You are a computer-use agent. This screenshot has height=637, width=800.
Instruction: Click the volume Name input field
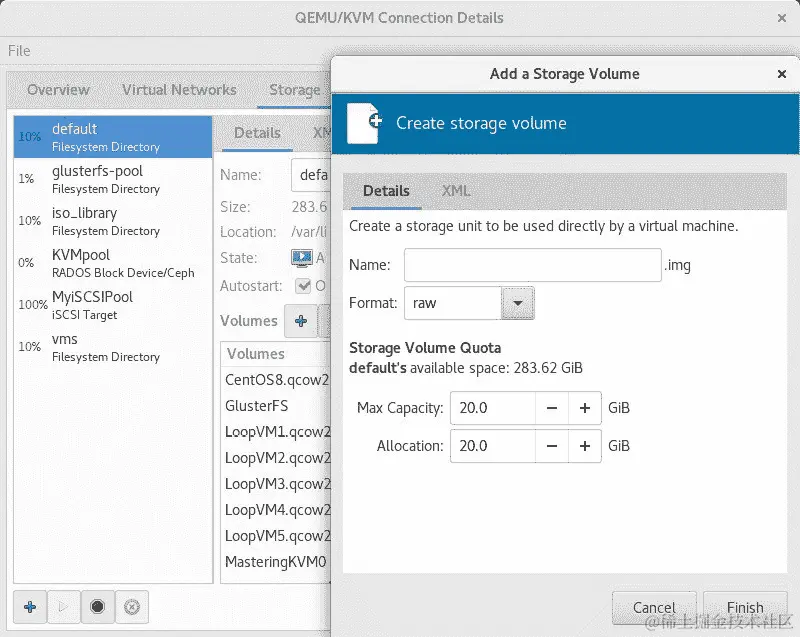tap(533, 265)
